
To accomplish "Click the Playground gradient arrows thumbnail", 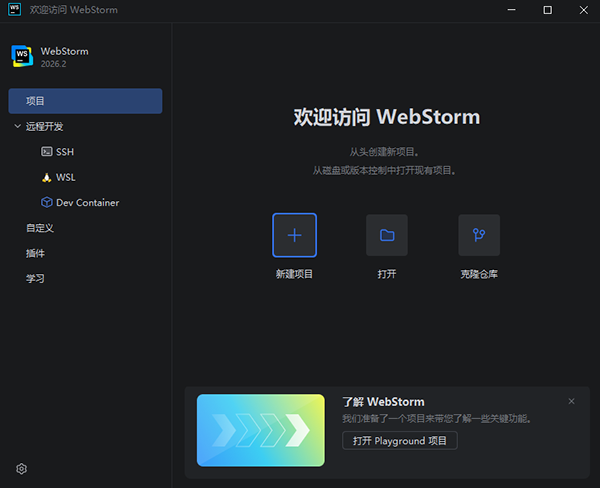I will pyautogui.click(x=261, y=430).
